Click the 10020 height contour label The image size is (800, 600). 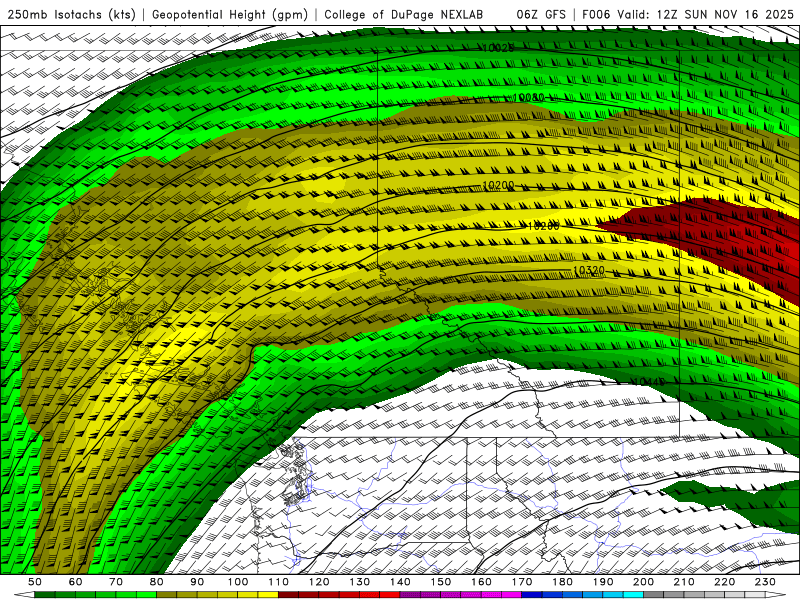click(498, 48)
